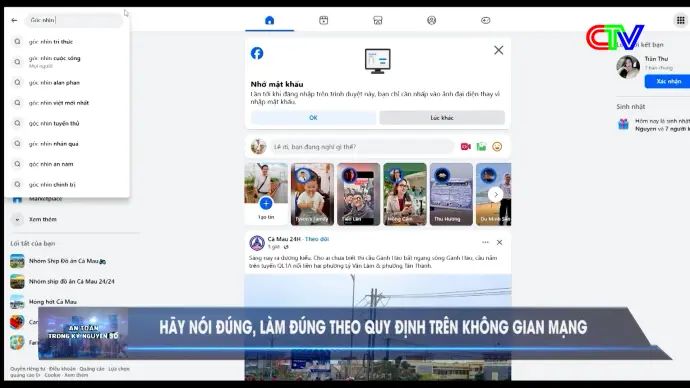Select suggestion 'góc nhìn tri thức'
Image resolution: width=690 pixels, height=388 pixels.
(x=67, y=42)
